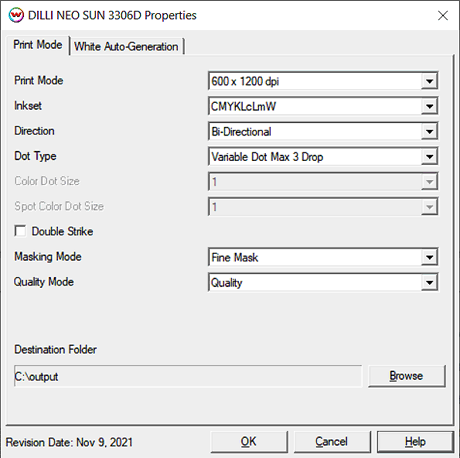The width and height of the screenshot is (460, 458).
Task: Select the Print Mode tab
Action: 38,45
